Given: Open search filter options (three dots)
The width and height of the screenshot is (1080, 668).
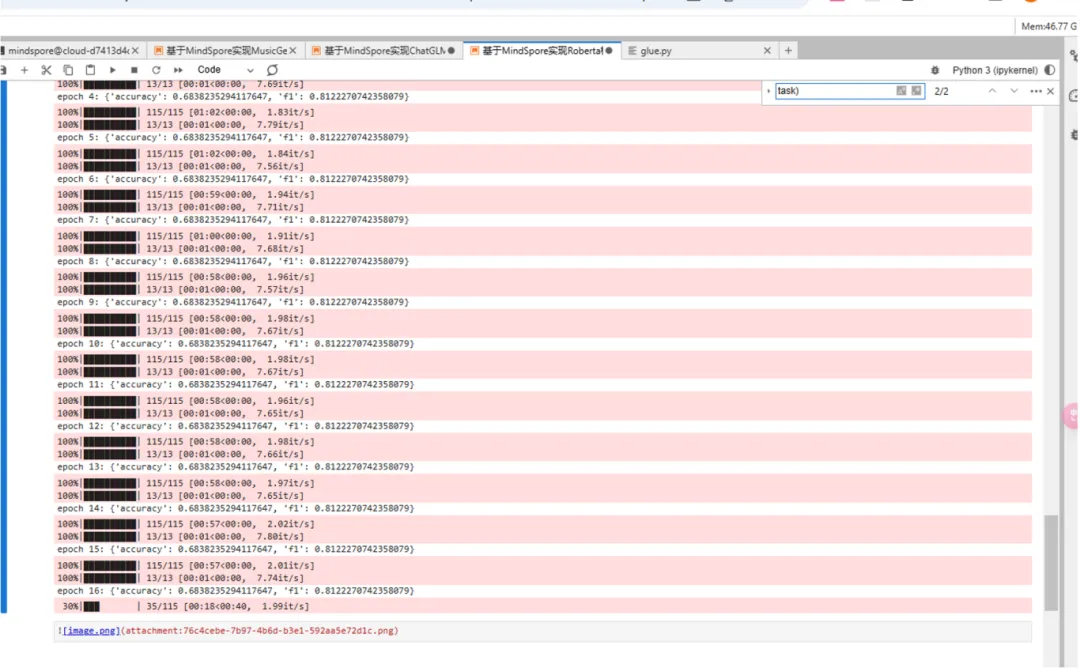Looking at the screenshot, I should (x=1036, y=91).
